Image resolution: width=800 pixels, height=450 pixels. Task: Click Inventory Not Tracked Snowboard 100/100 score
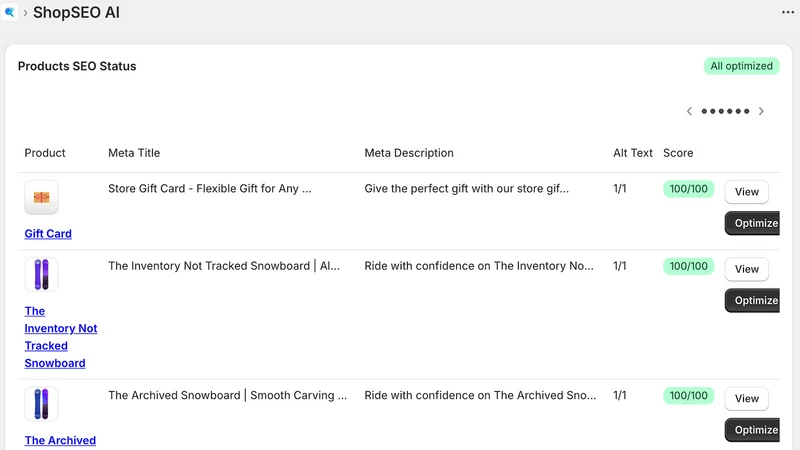tap(688, 266)
